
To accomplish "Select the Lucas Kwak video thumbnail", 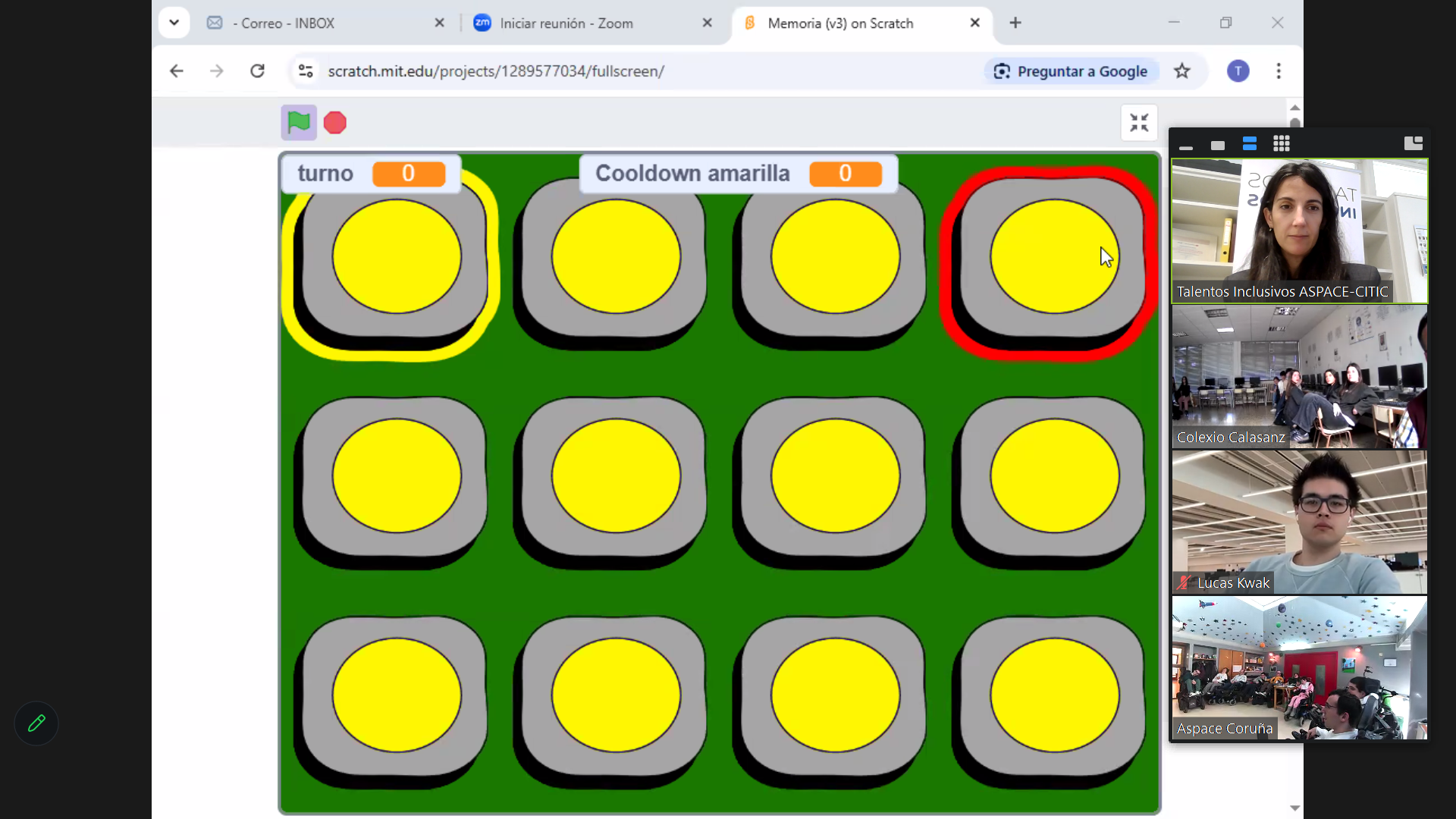I will 1299,522.
